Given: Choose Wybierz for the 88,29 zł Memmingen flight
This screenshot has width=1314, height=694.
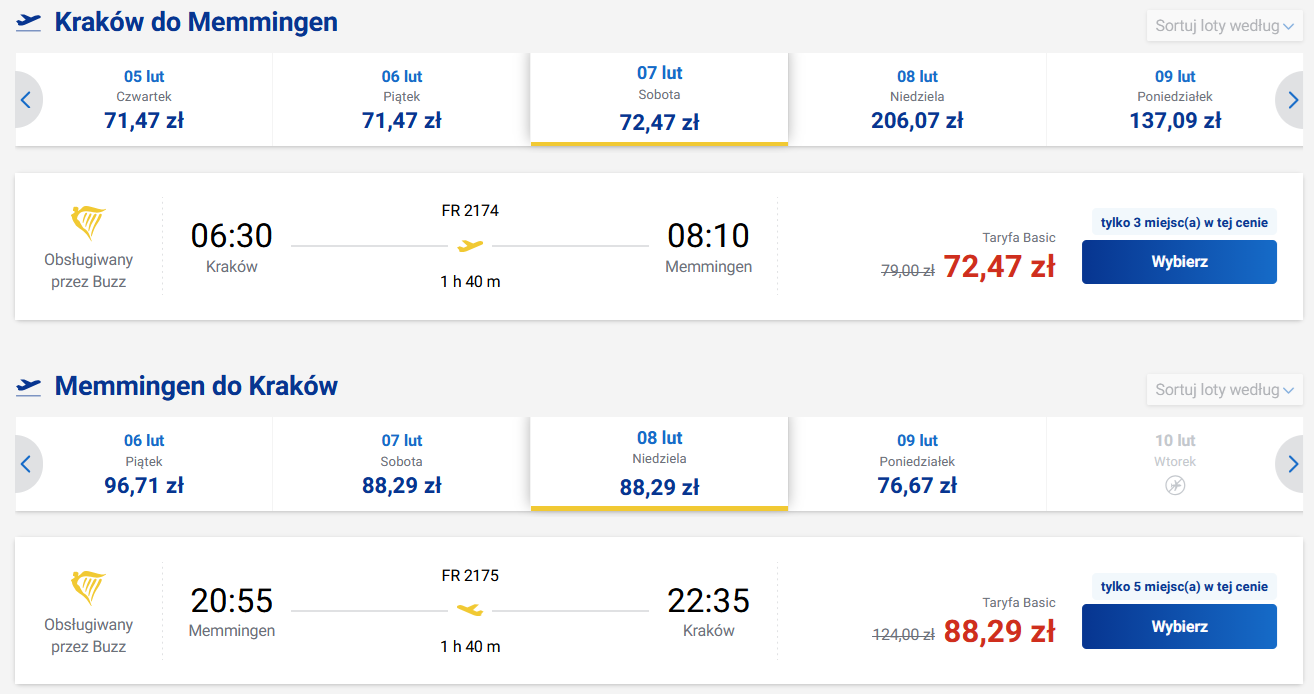Looking at the screenshot, I should coord(1179,627).
